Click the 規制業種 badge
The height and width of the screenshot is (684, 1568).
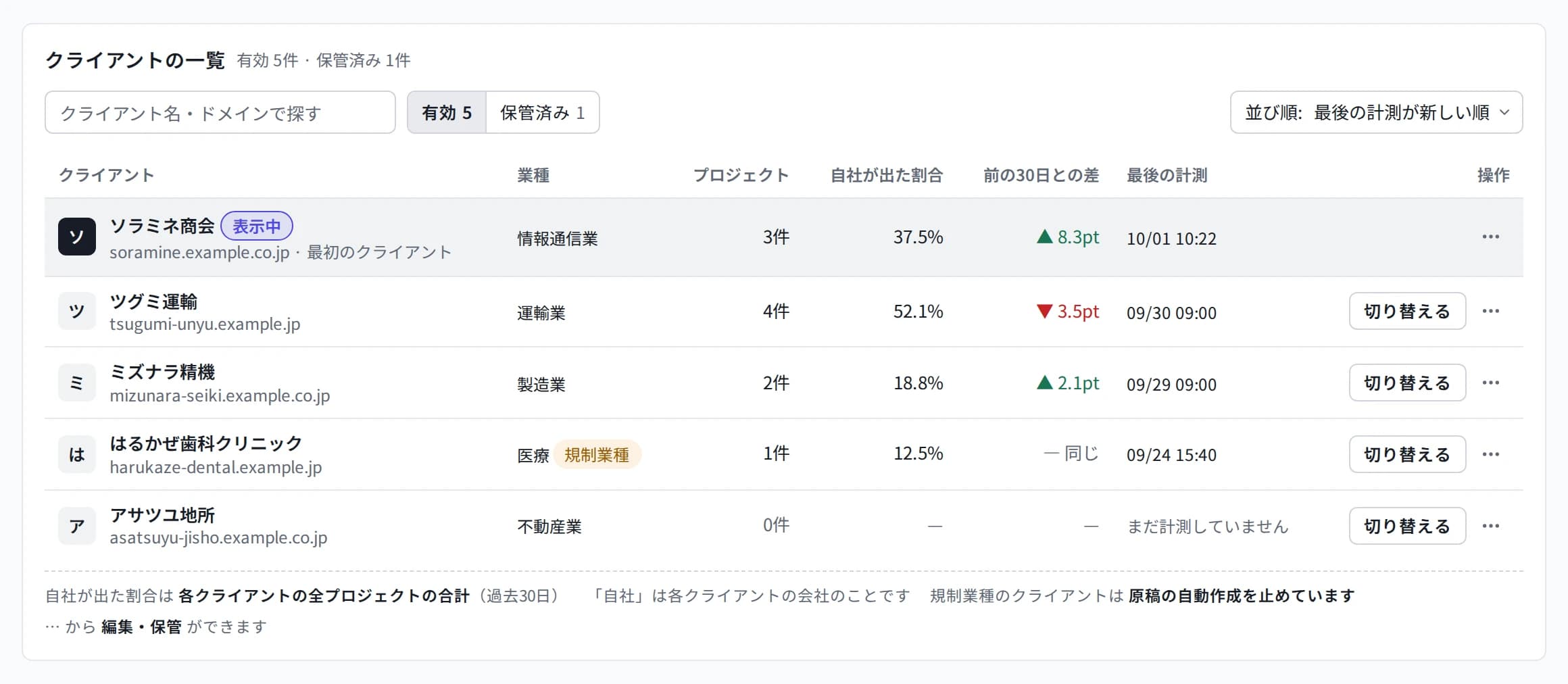coord(597,455)
